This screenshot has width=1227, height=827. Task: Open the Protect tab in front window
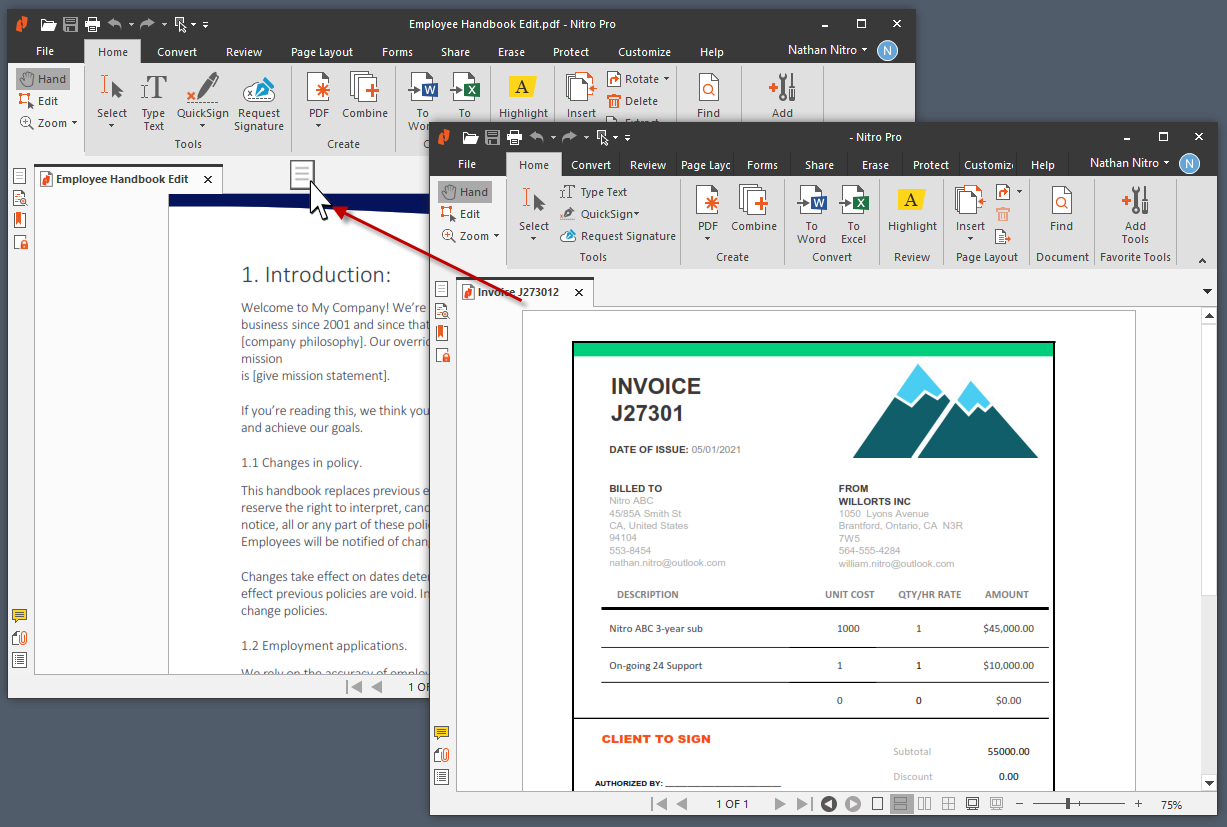click(x=930, y=165)
